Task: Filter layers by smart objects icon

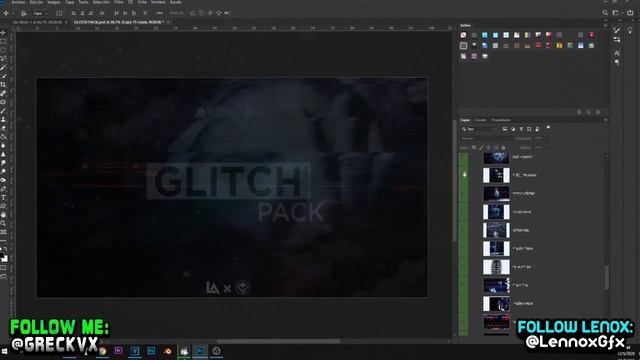Action: (538, 129)
